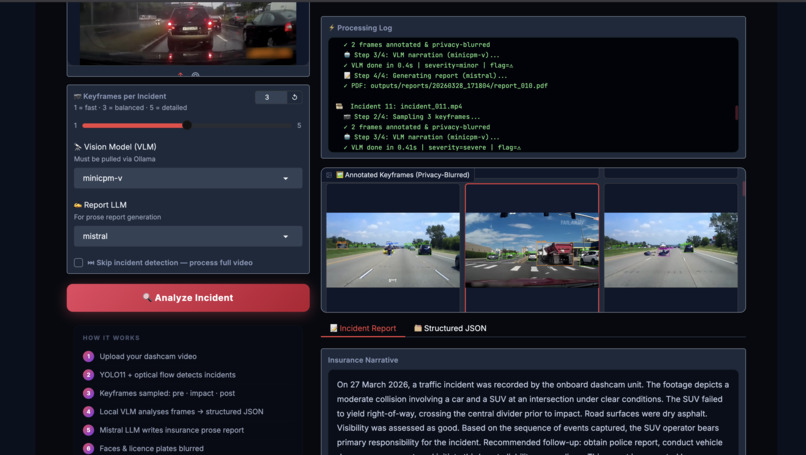Screen dimensions: 806x455
Task: Click log line 'Step 2/4: Sampling 3 keyframes...'
Action: (412, 117)
